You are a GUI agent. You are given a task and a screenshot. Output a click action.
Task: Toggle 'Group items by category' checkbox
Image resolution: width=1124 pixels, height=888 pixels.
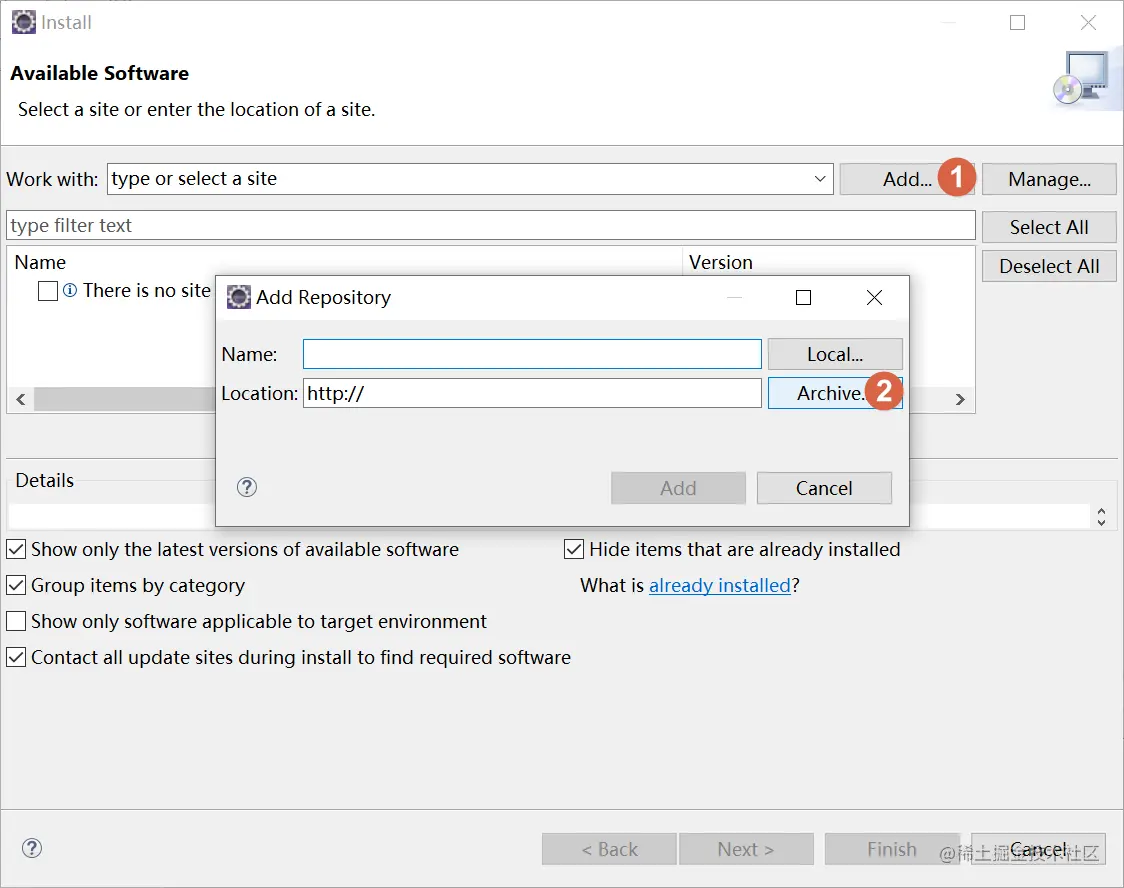[16, 586]
